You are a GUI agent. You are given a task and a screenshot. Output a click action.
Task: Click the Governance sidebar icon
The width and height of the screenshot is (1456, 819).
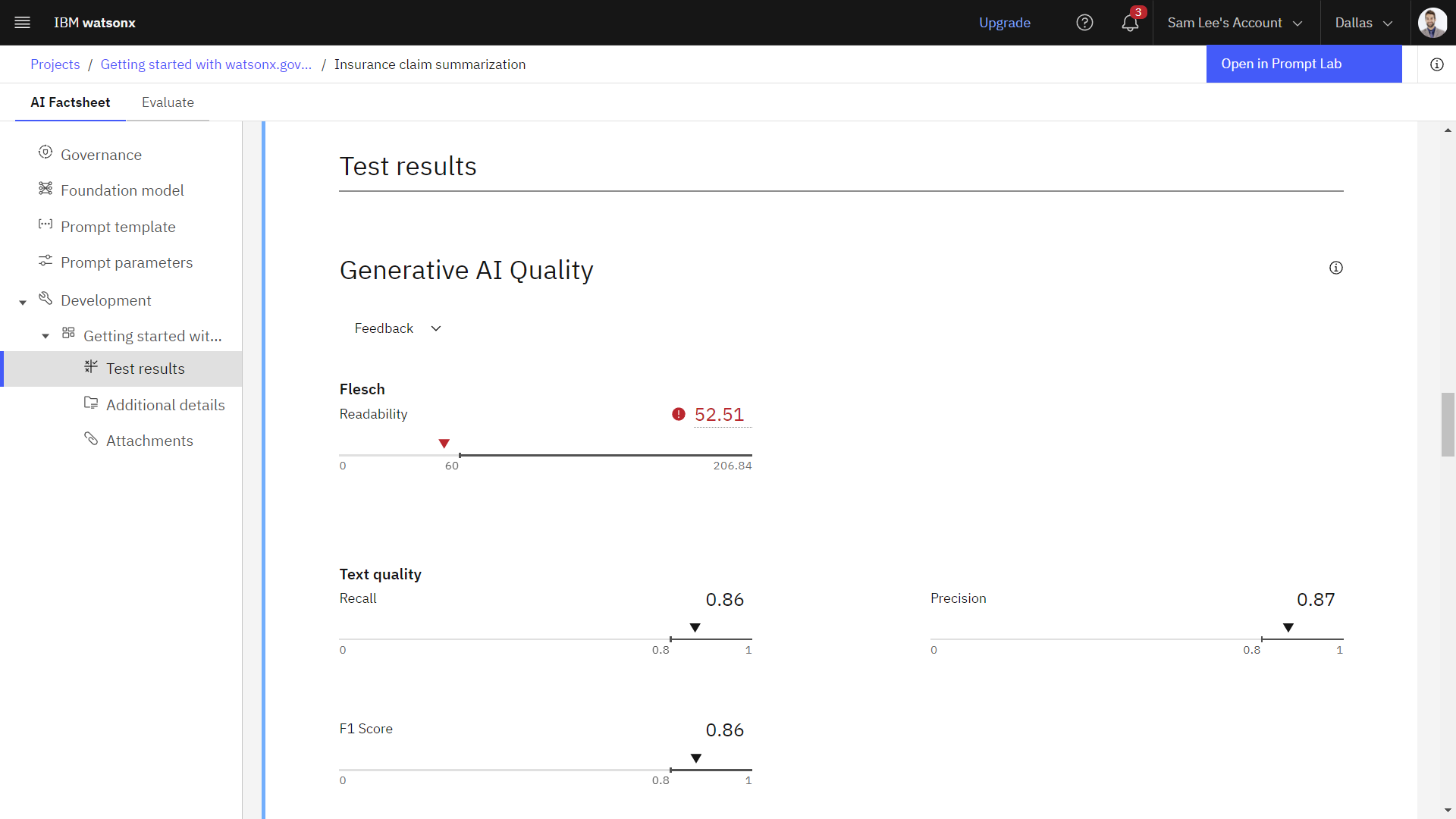45,154
